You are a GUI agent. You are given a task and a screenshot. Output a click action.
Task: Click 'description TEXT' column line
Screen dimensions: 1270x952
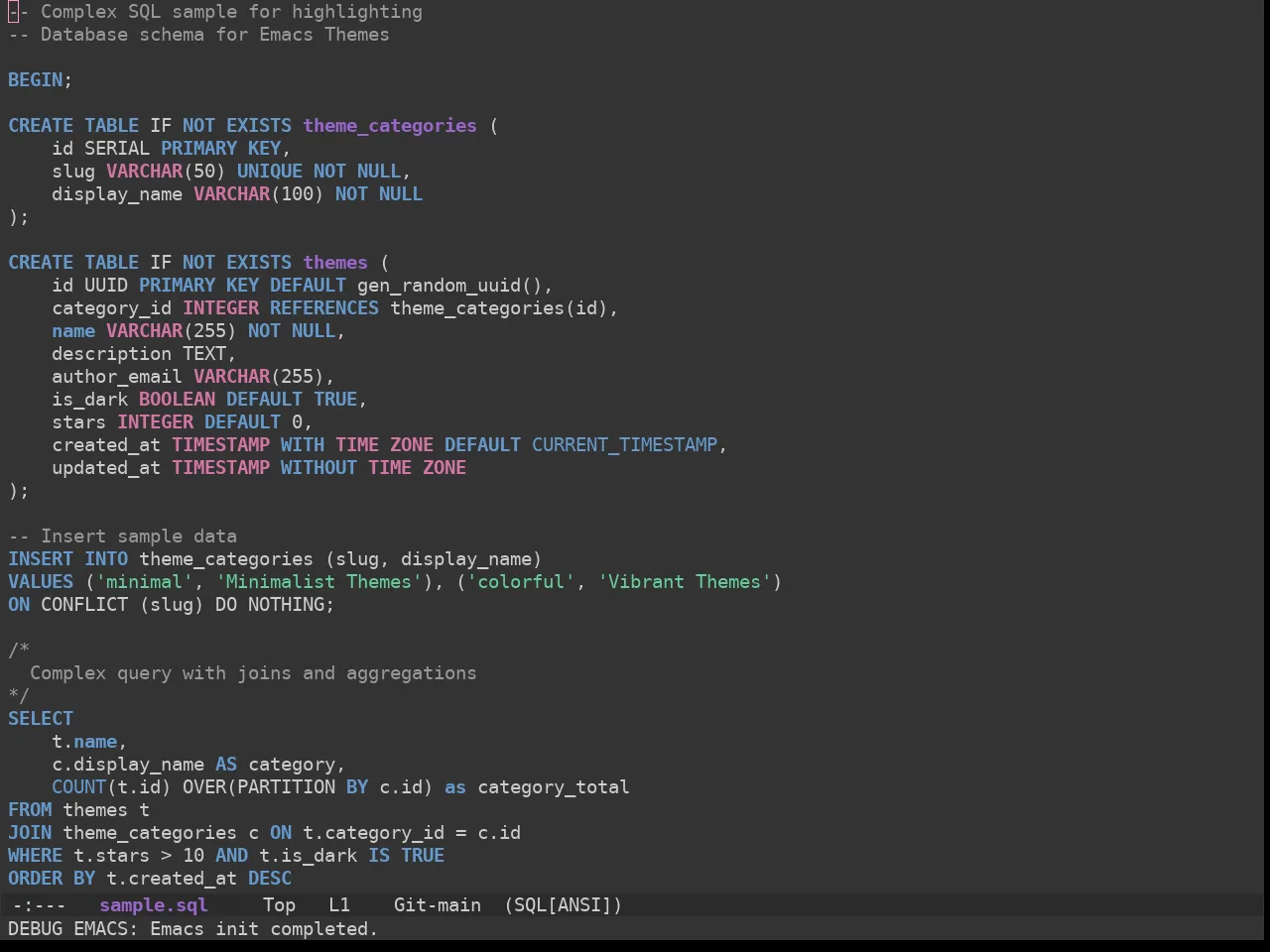[x=144, y=353]
